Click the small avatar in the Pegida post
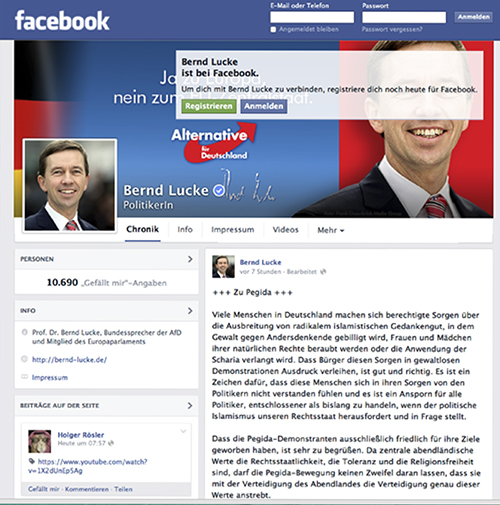500x505 pixels. point(223,267)
